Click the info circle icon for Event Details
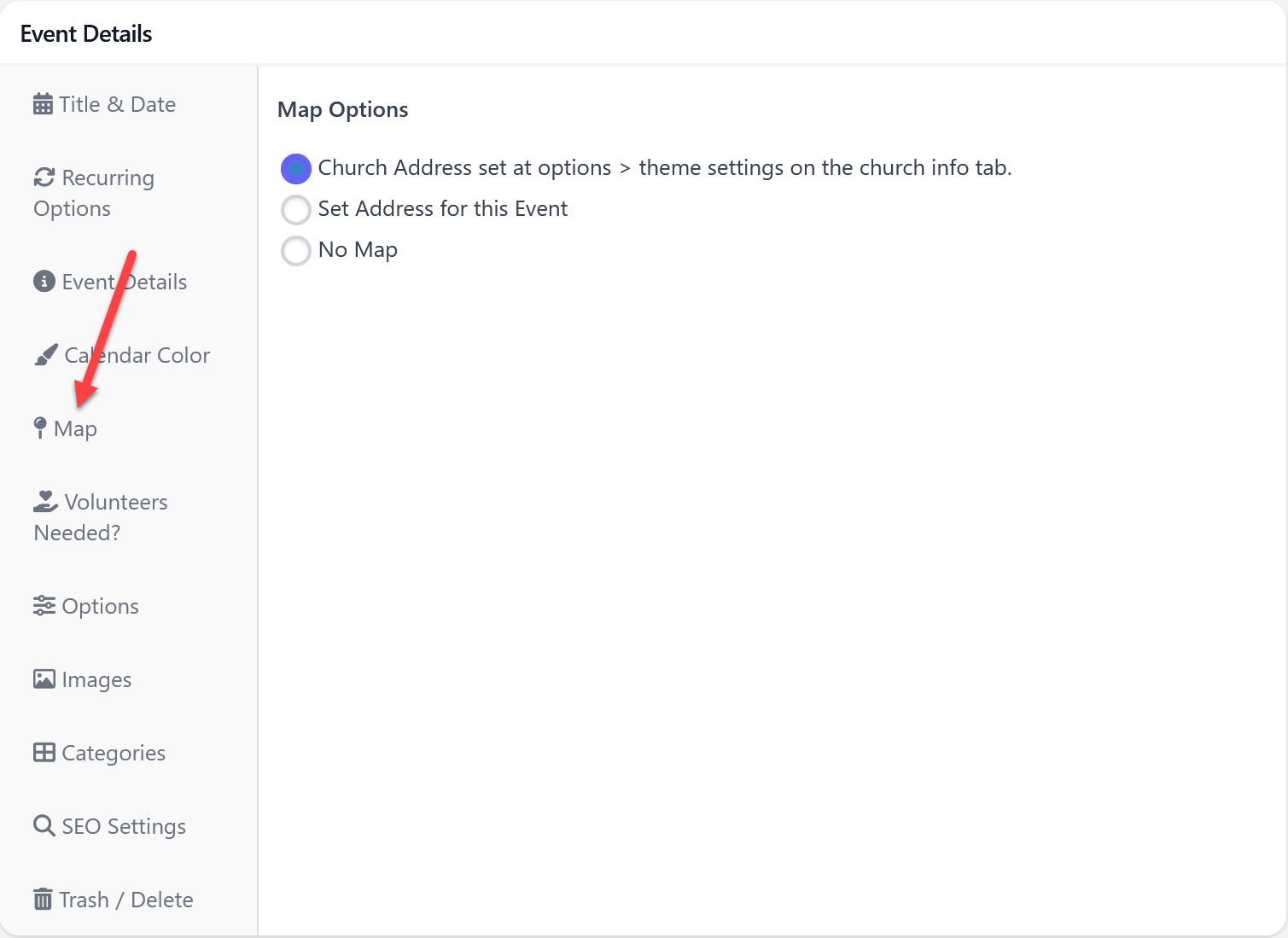 pos(44,281)
